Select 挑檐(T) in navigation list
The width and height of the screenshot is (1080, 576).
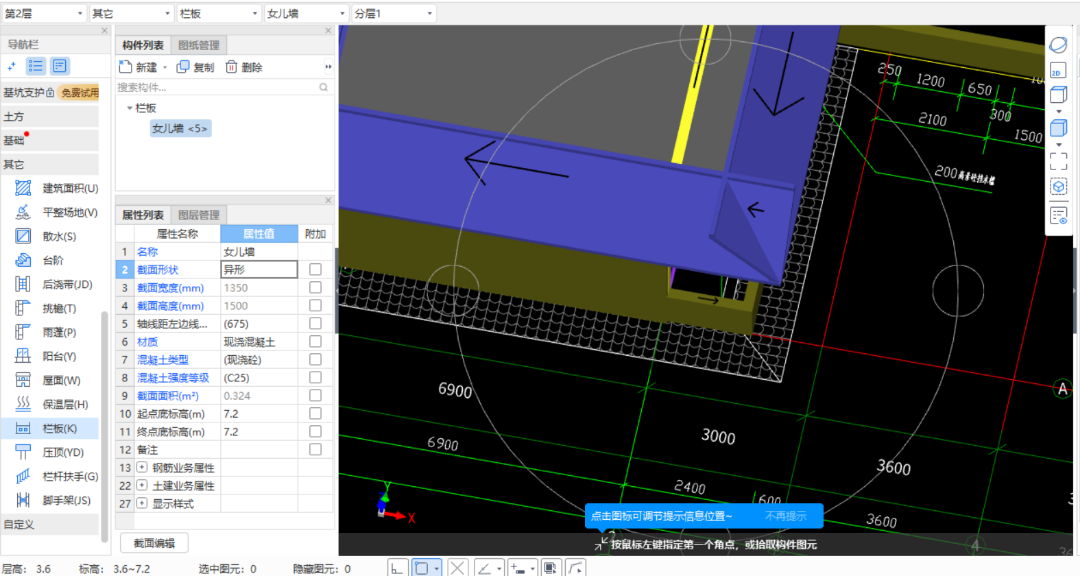[45, 309]
